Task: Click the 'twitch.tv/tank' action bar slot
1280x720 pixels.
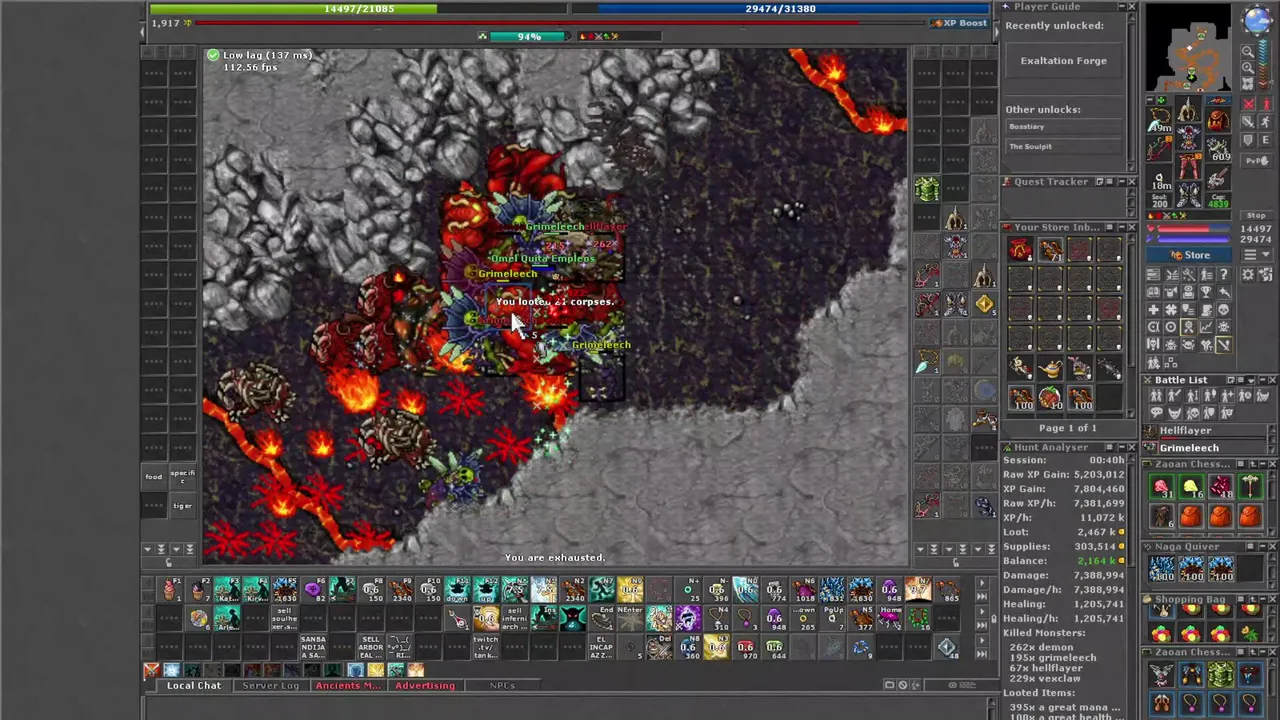Action: coord(486,647)
